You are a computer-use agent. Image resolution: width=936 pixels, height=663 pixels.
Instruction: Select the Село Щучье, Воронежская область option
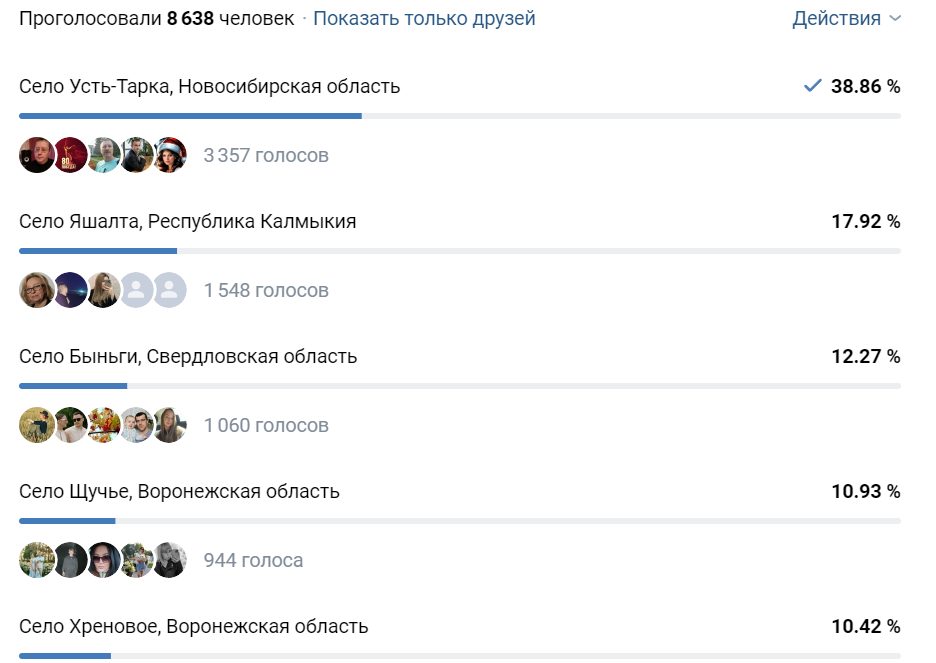[180, 492]
